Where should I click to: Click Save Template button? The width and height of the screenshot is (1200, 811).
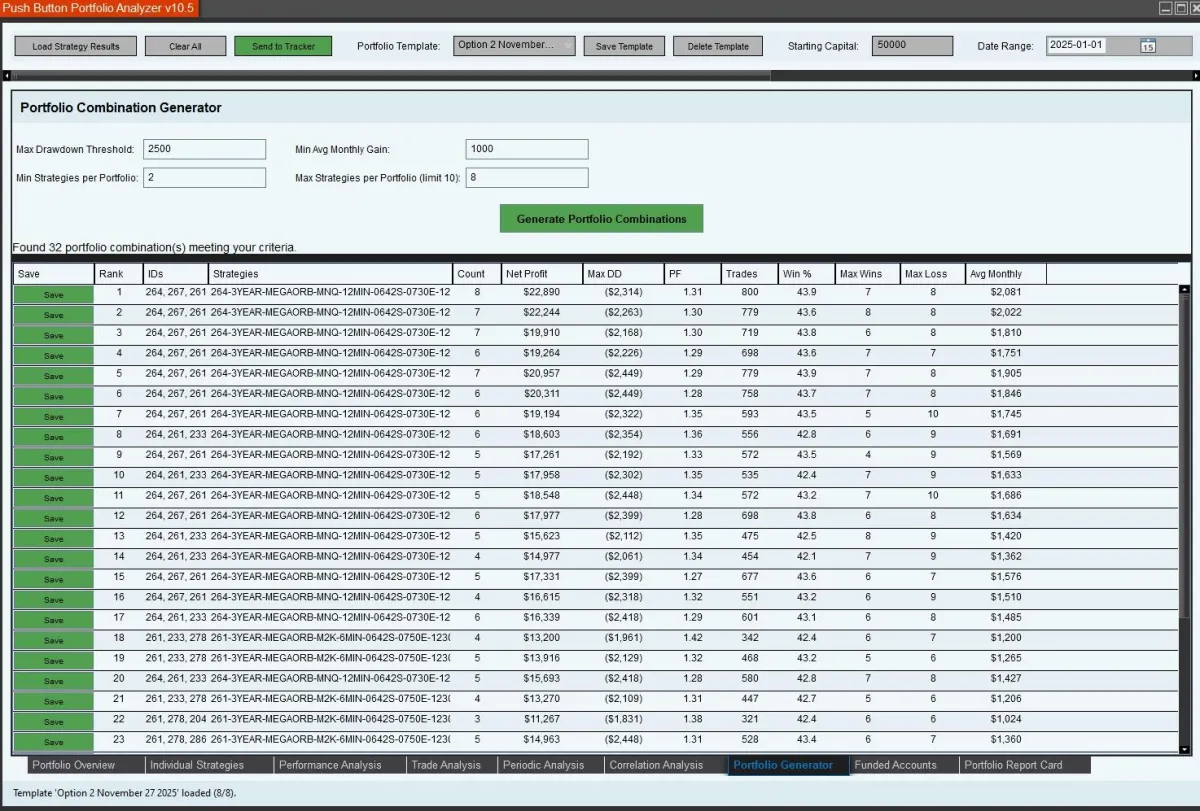coord(624,46)
